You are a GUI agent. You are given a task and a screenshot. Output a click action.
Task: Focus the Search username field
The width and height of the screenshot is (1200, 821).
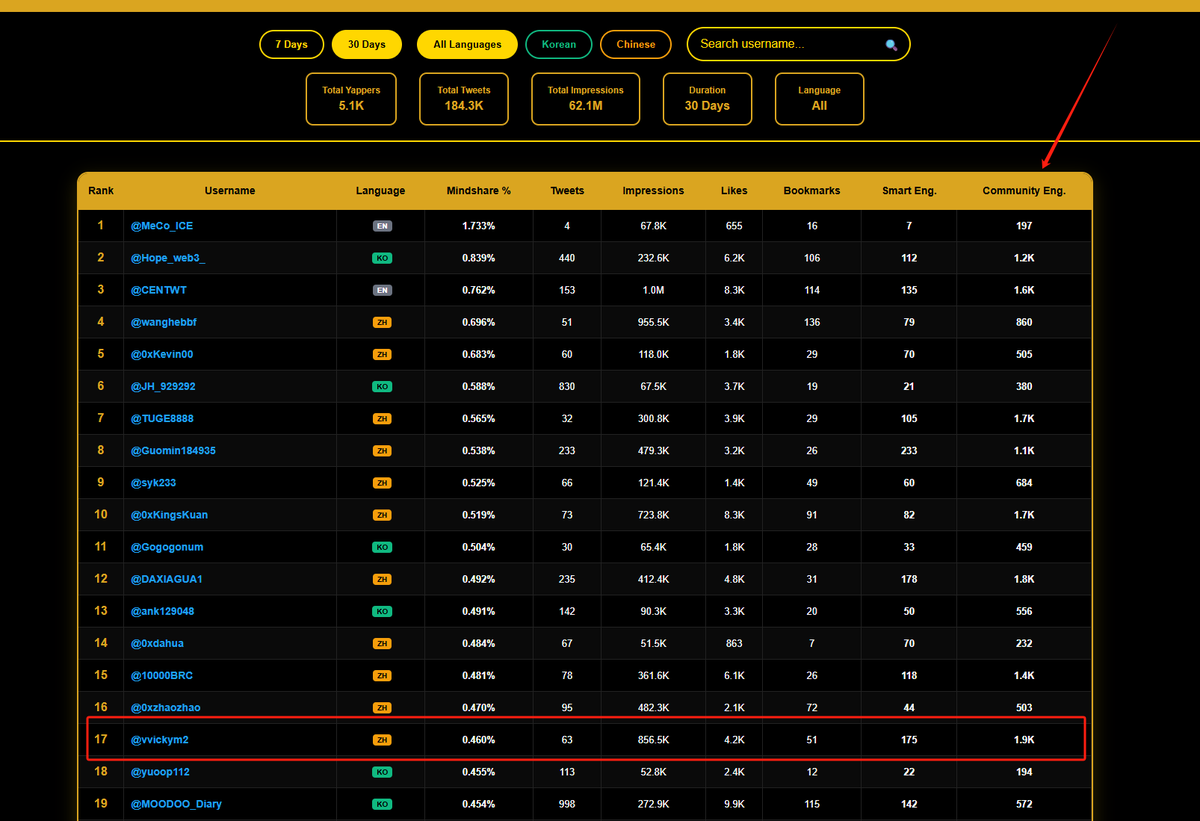pos(798,44)
